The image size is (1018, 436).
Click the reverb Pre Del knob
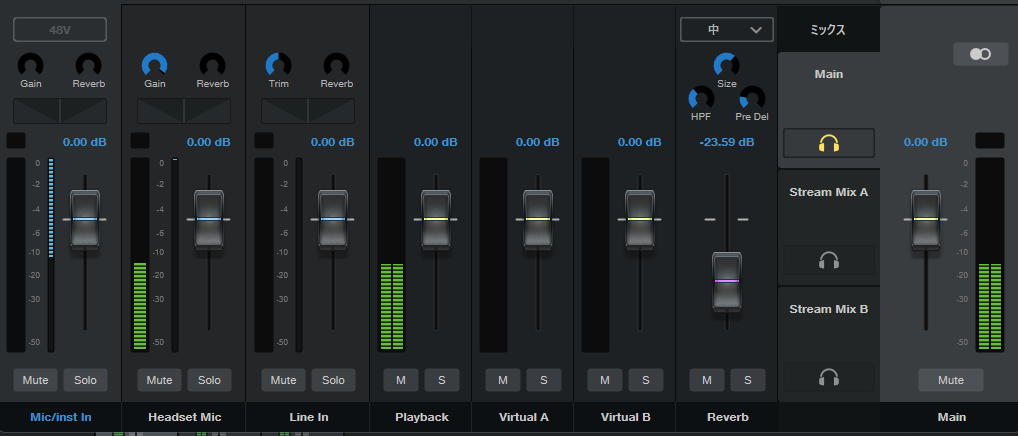point(752,98)
